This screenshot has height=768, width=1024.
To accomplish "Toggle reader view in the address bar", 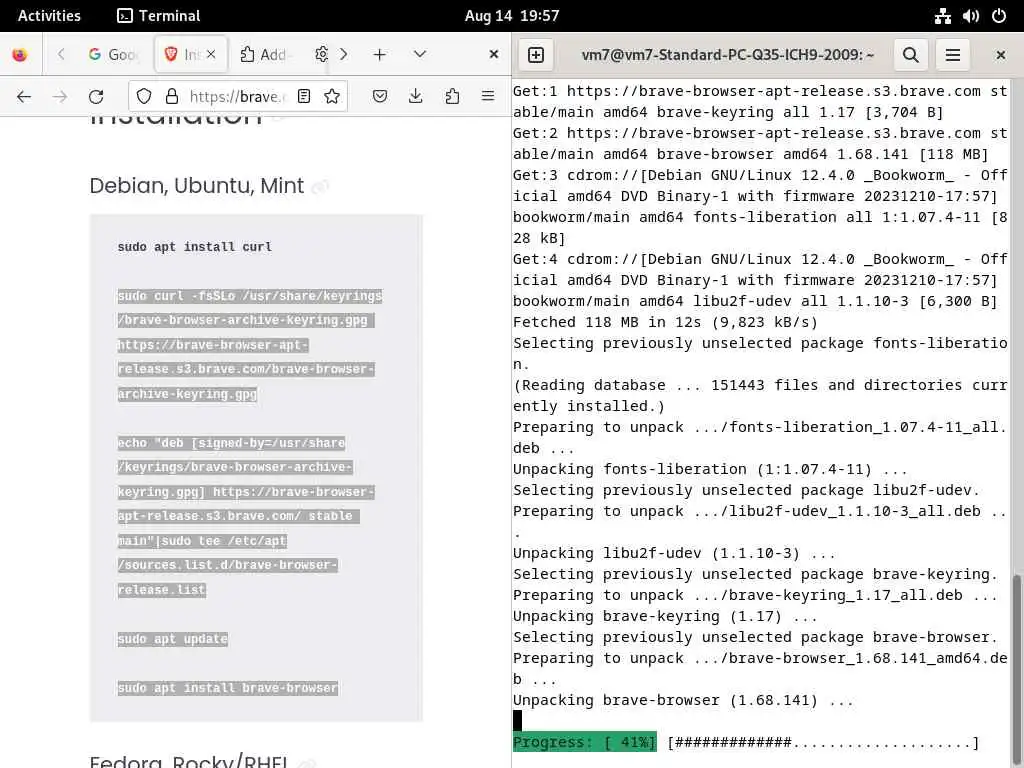I will tap(304, 97).
